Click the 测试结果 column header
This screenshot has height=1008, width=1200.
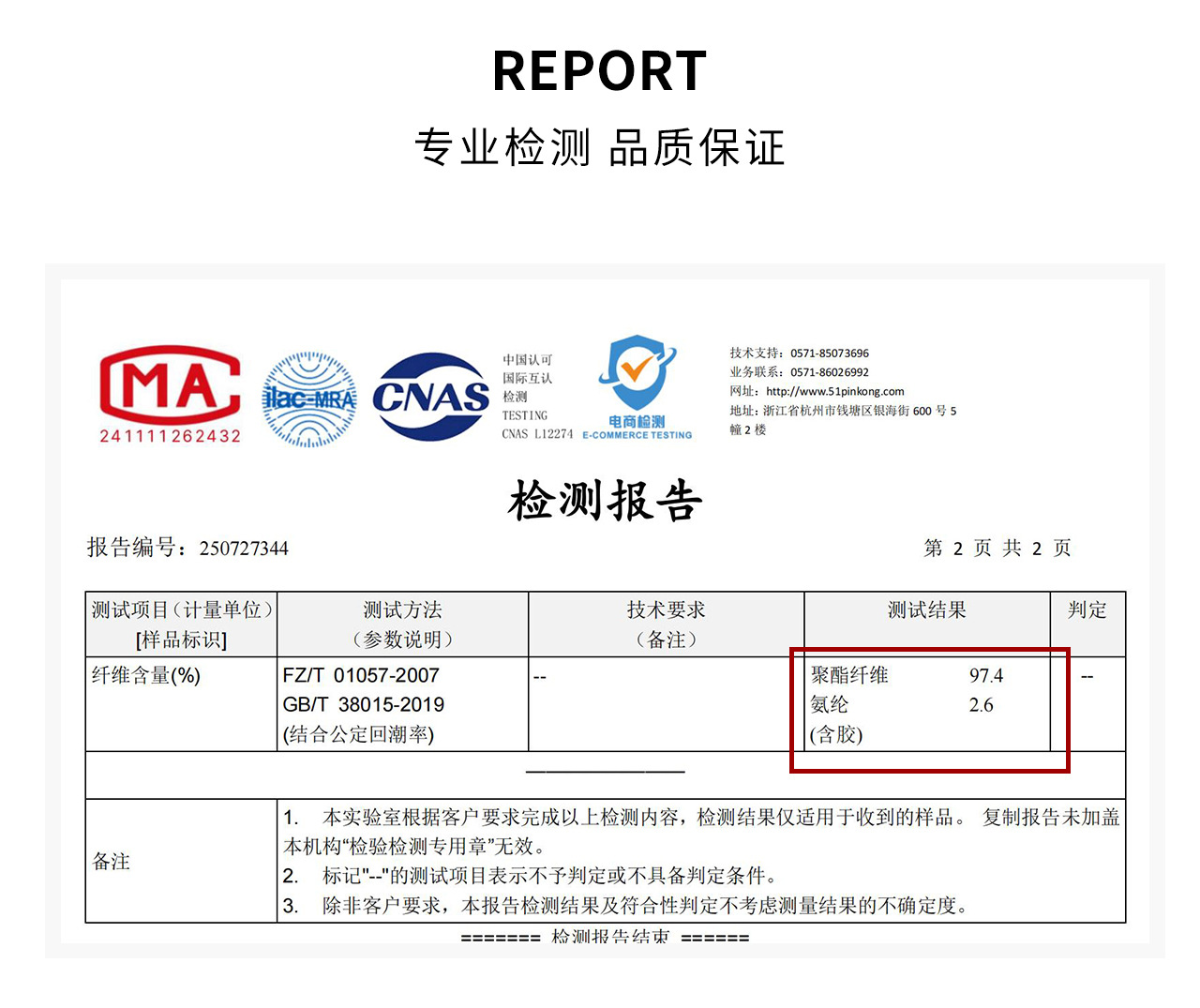click(x=926, y=610)
